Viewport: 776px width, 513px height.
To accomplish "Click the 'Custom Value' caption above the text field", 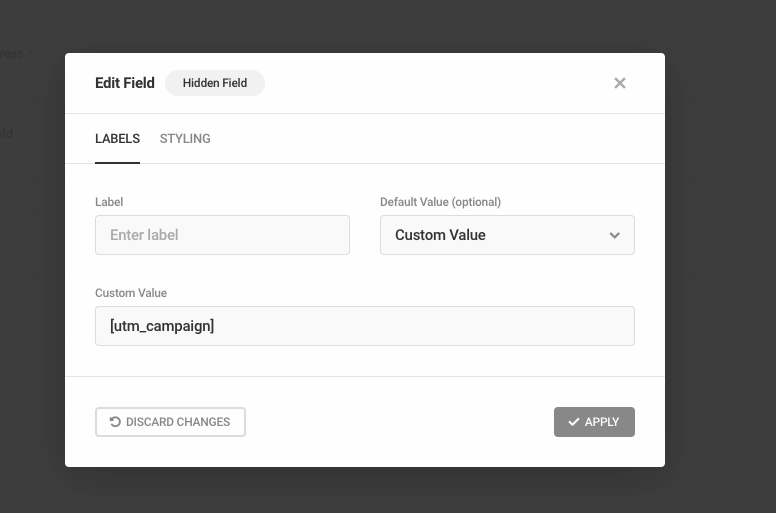I will tap(131, 293).
